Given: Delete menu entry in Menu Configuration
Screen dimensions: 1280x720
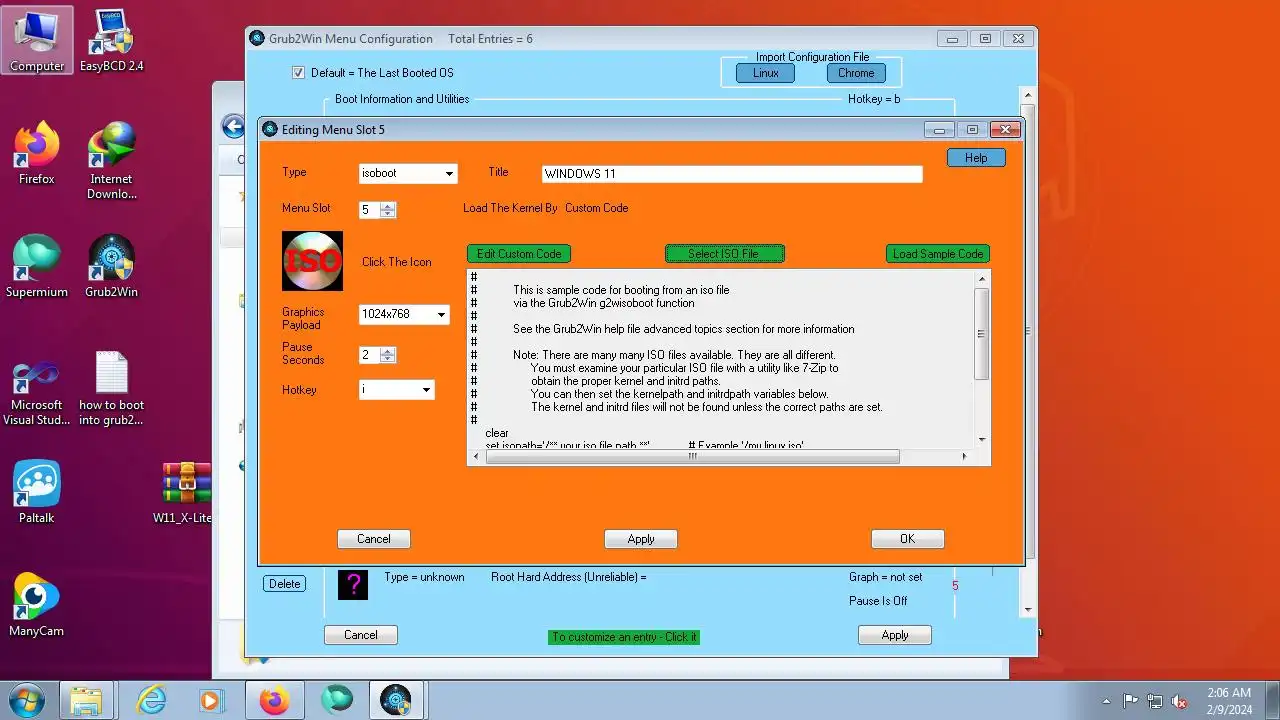Looking at the screenshot, I should pos(285,584).
